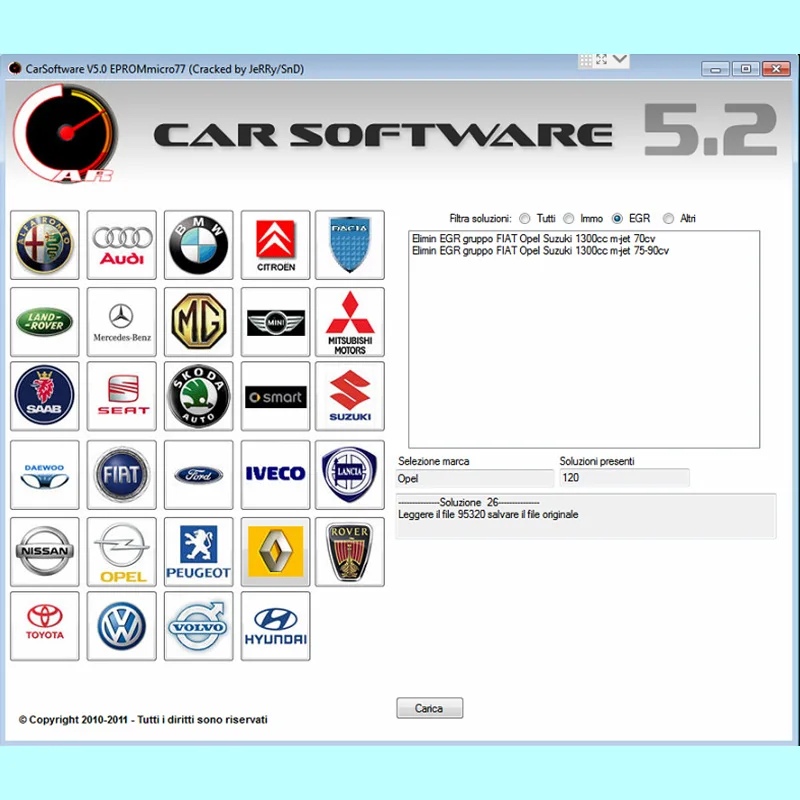Click the grid dots icon in title bar
Screen dimensions: 800x800
click(x=586, y=60)
